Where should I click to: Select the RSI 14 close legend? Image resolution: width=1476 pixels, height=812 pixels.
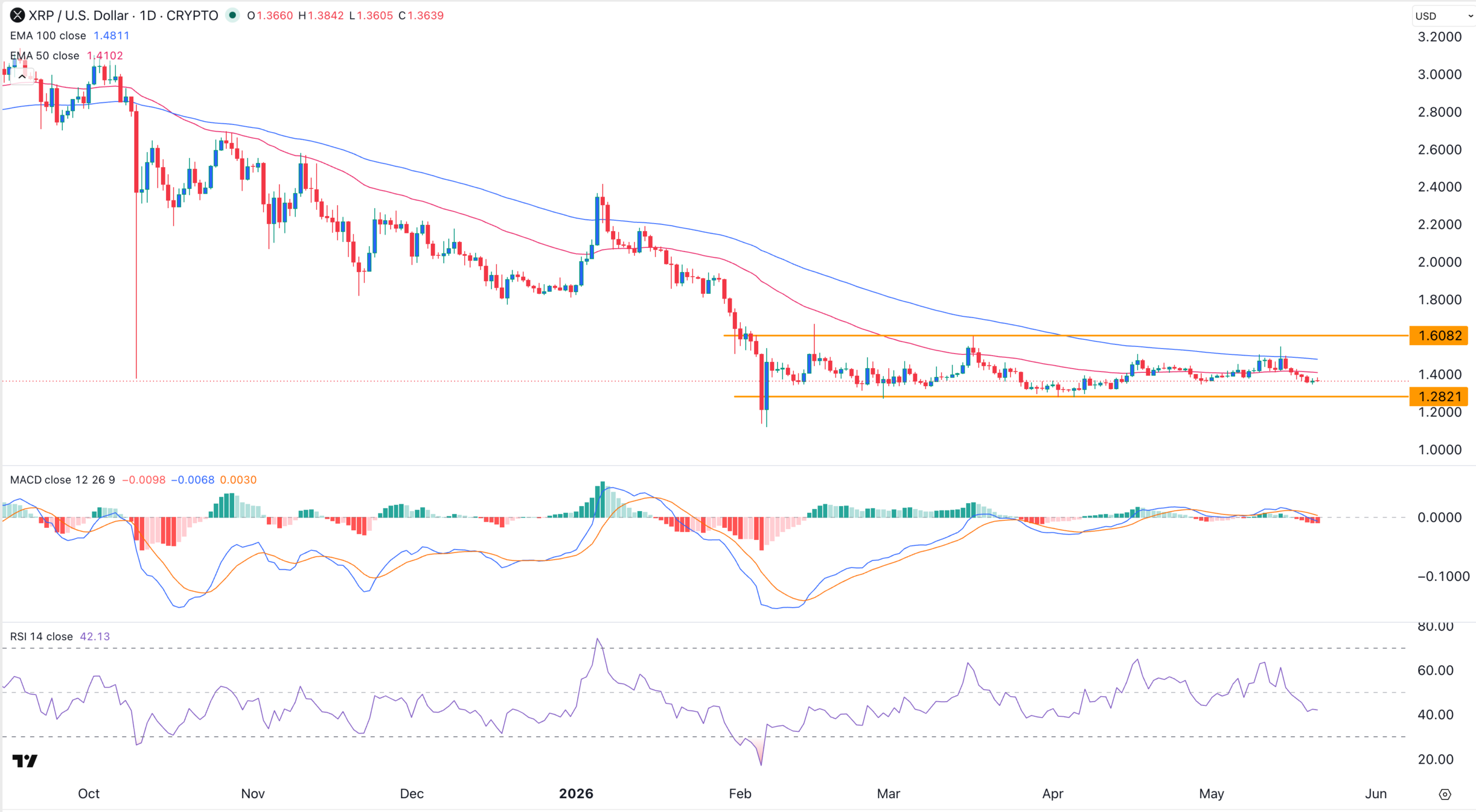[x=41, y=637]
